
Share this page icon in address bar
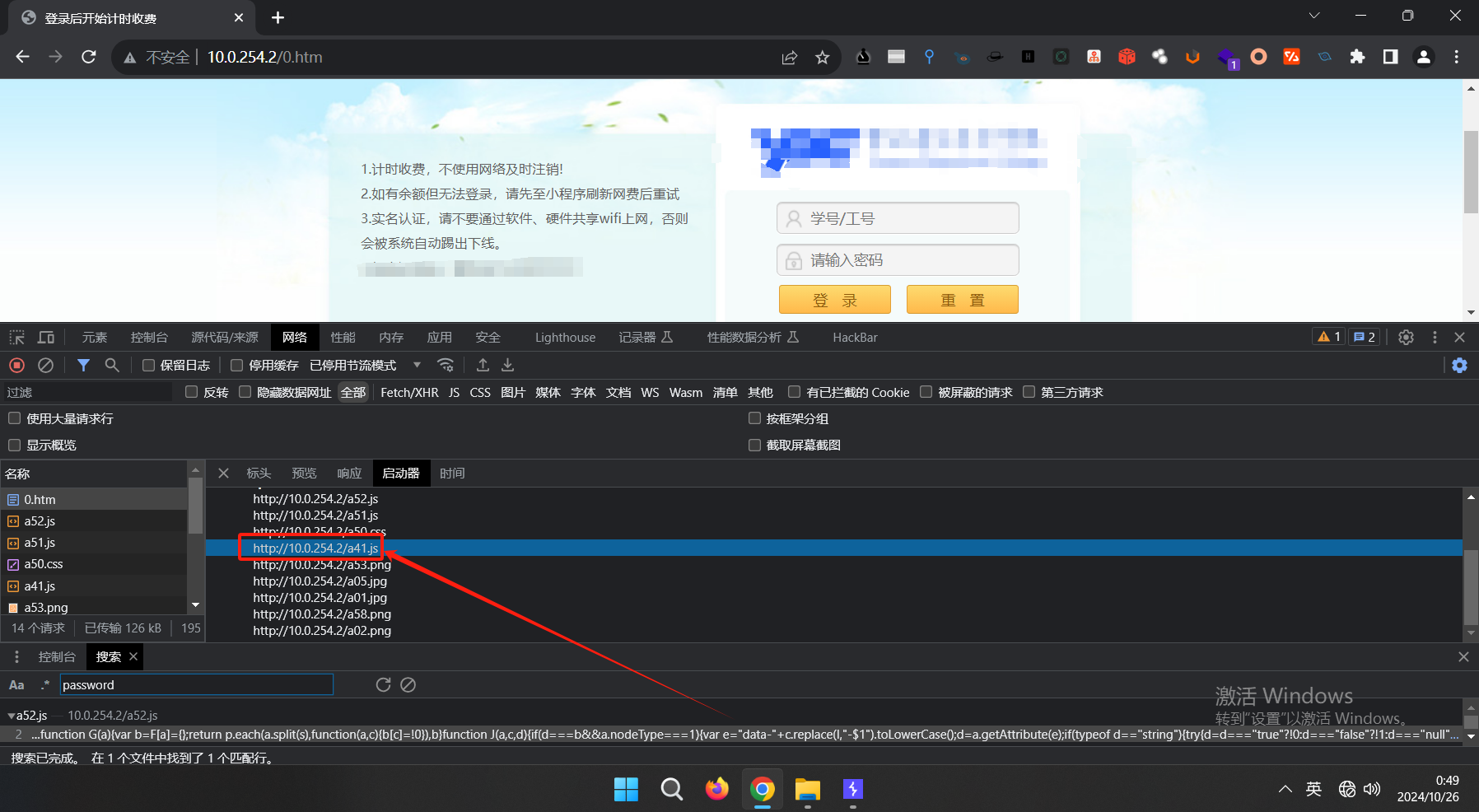789,57
